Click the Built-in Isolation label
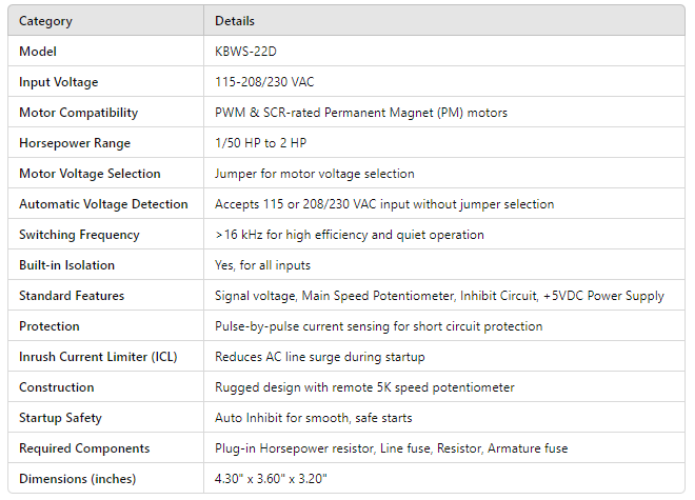Viewport: 695px width, 500px height. point(67,265)
